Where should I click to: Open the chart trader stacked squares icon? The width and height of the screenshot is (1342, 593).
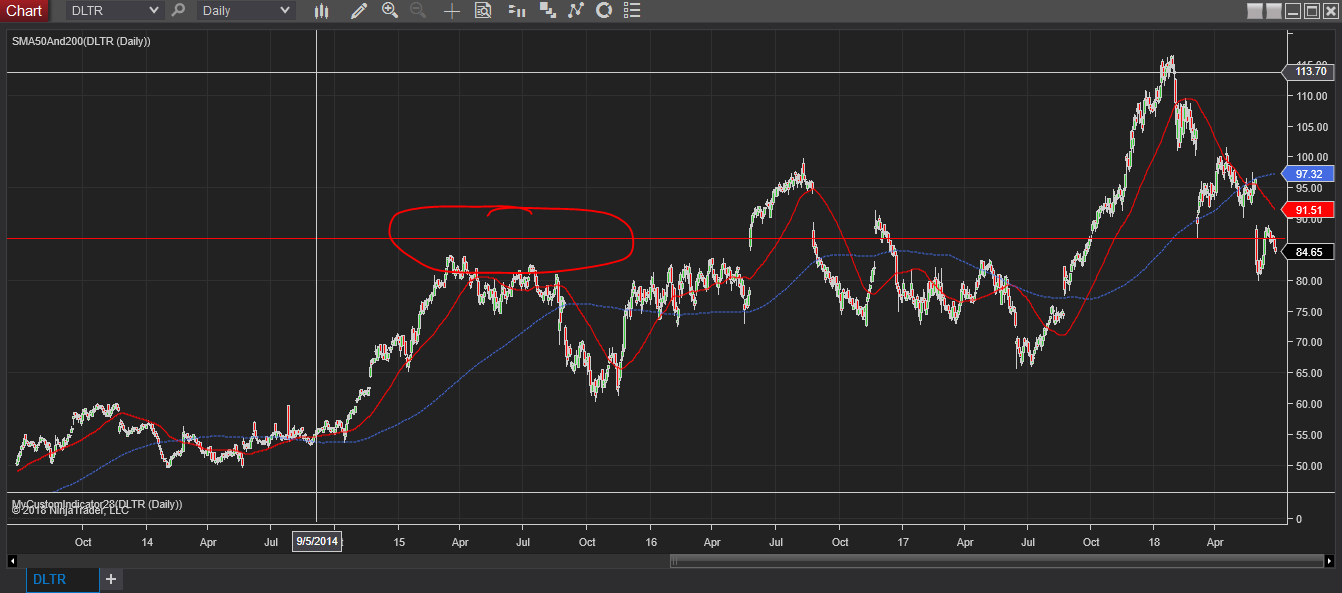click(547, 11)
